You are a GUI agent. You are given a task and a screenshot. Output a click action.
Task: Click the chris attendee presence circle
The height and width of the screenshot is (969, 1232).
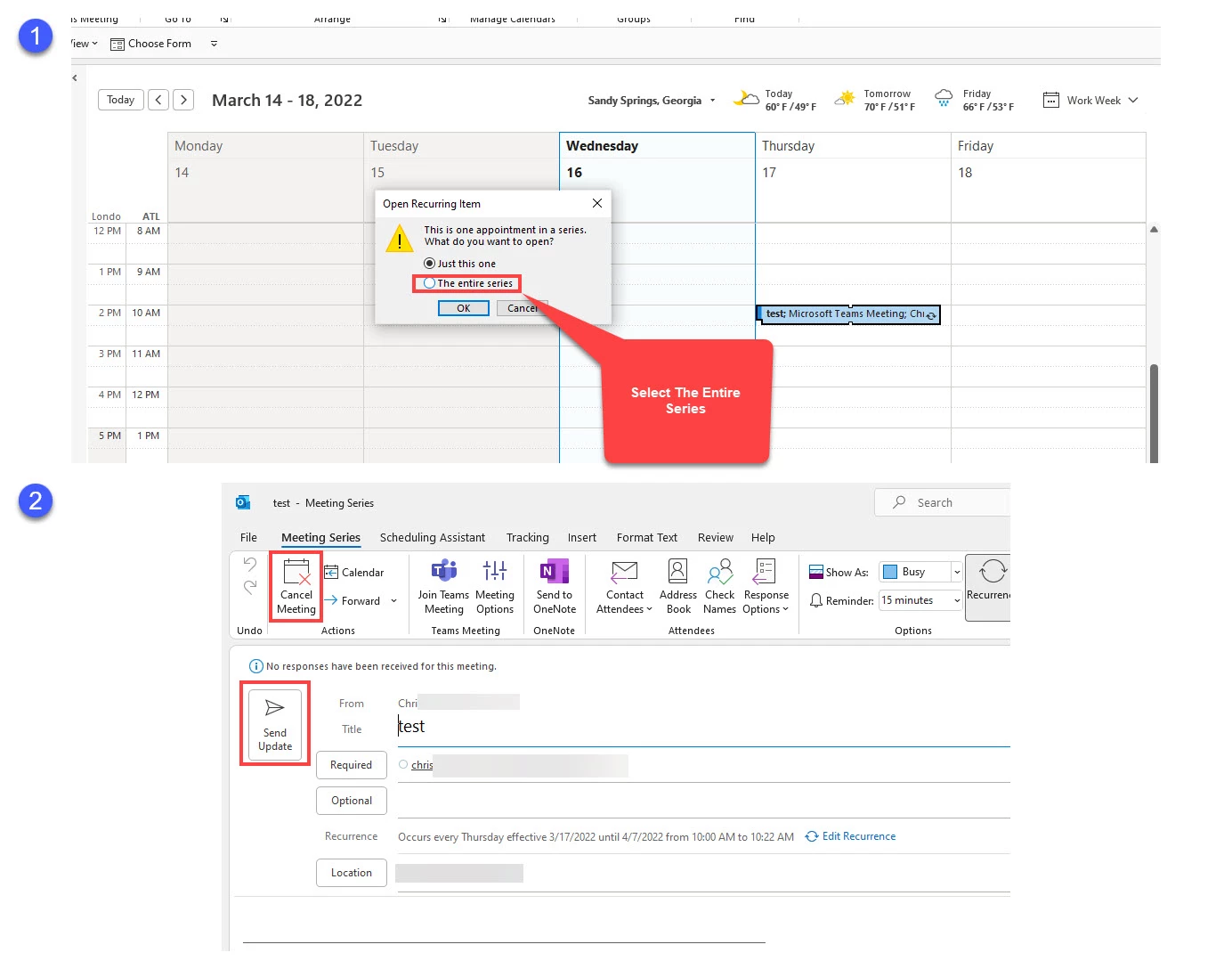[403, 764]
